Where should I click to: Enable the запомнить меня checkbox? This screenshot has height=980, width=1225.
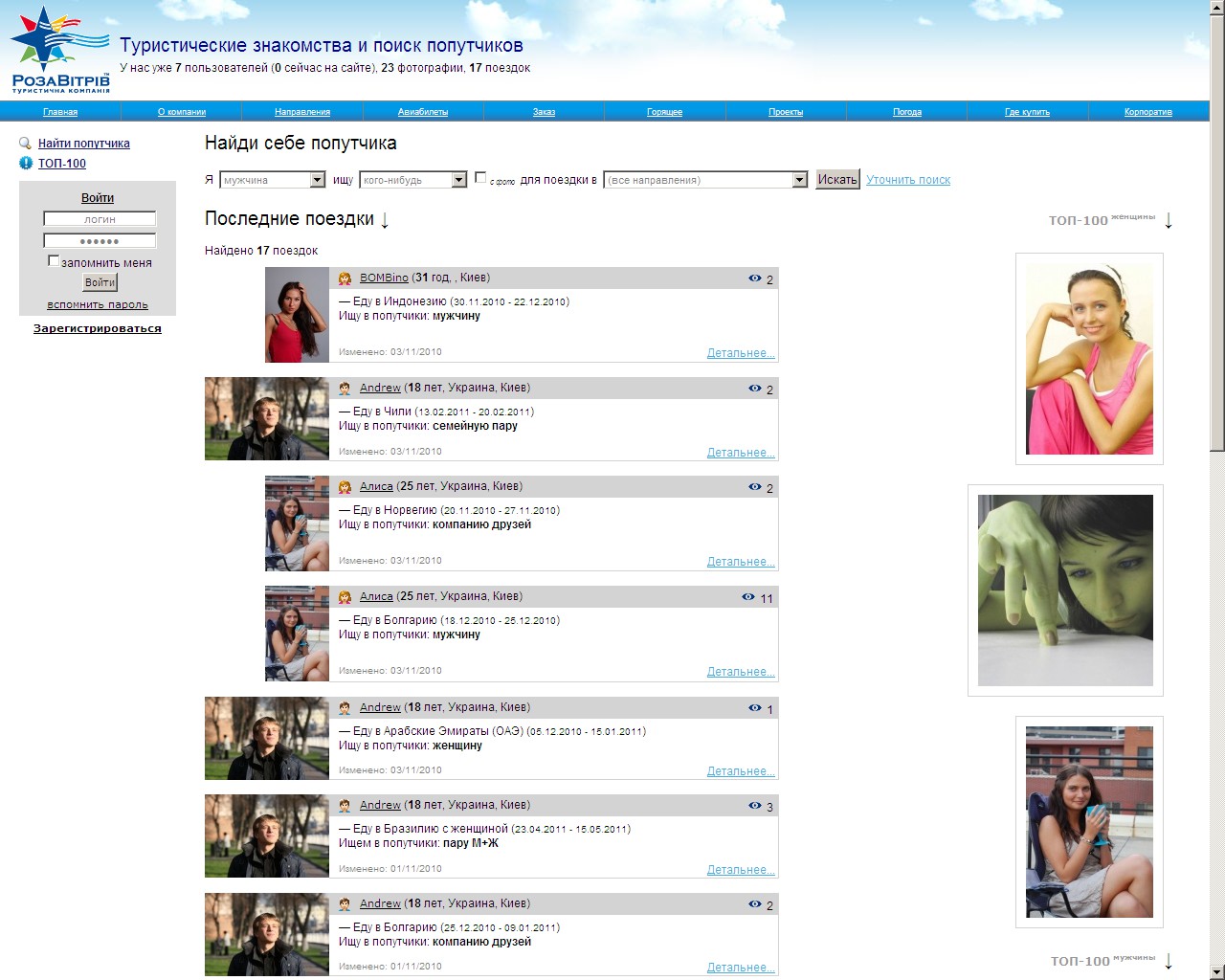point(54,261)
